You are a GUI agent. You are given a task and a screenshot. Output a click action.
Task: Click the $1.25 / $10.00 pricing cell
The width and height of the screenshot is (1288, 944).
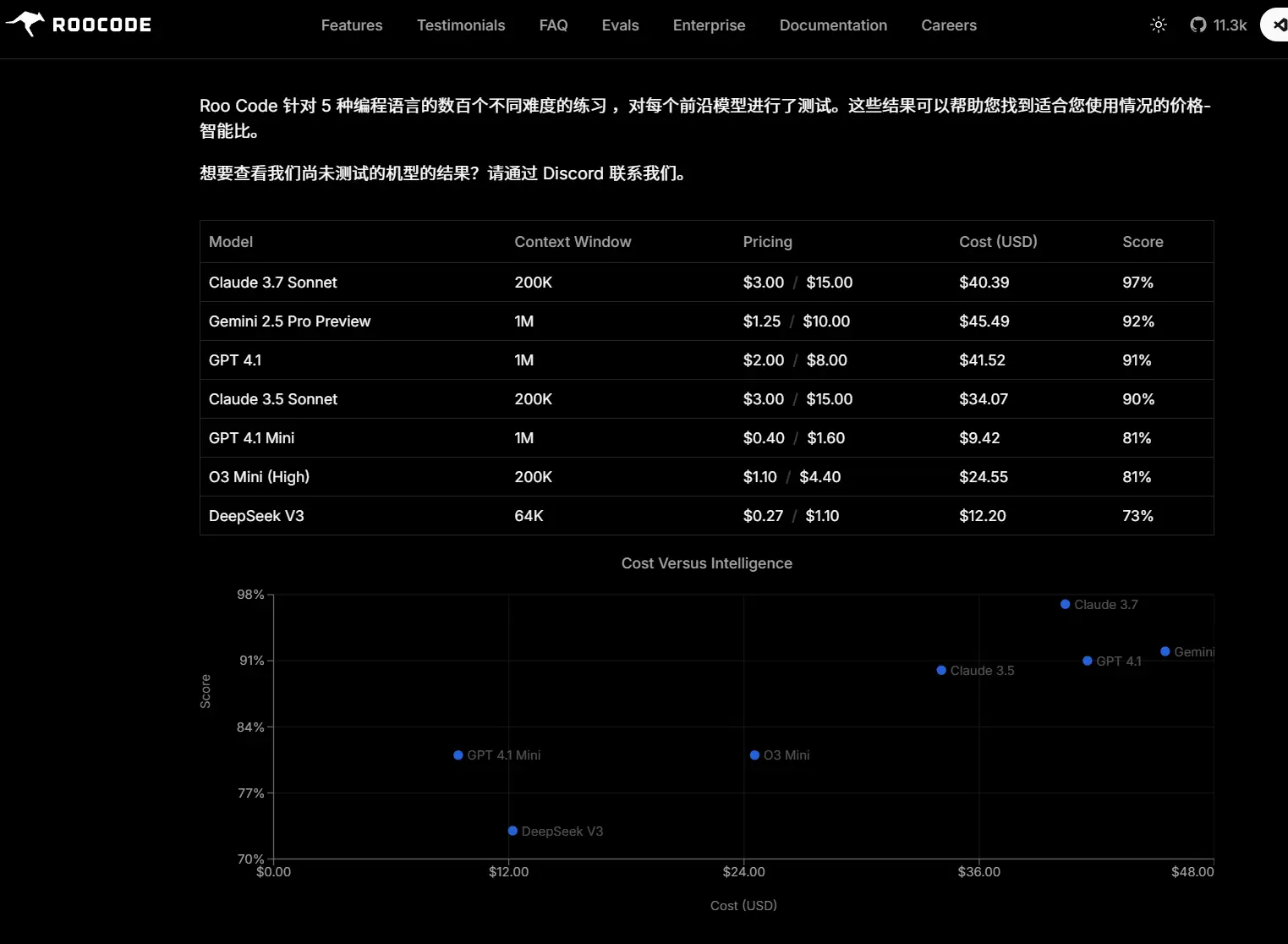(x=797, y=321)
